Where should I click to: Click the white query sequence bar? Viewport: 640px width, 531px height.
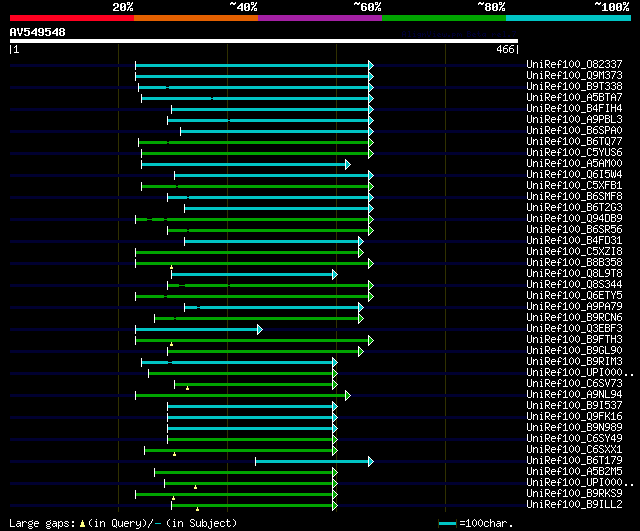[x=264, y=41]
